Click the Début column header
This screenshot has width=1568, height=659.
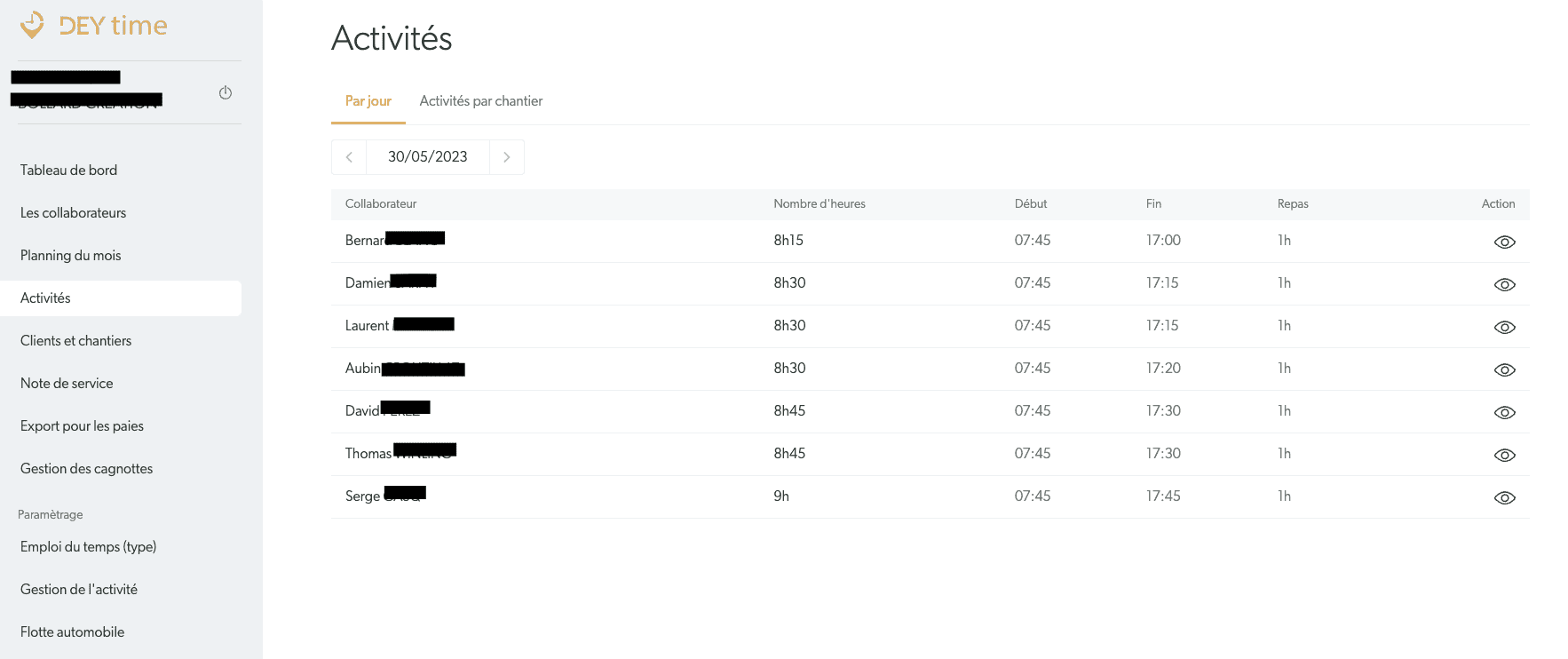(1031, 204)
